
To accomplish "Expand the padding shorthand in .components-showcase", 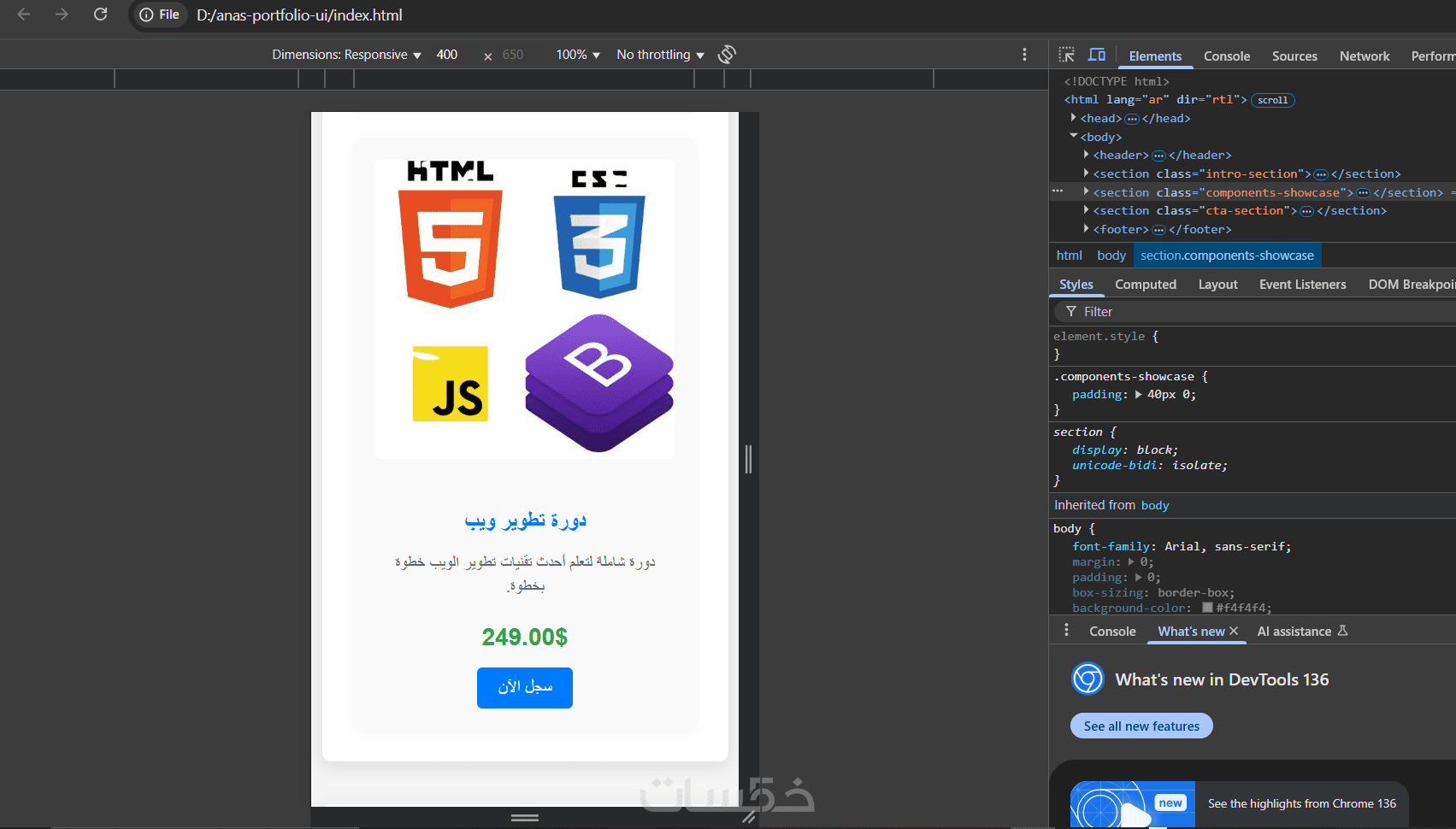I will pos(1138,394).
